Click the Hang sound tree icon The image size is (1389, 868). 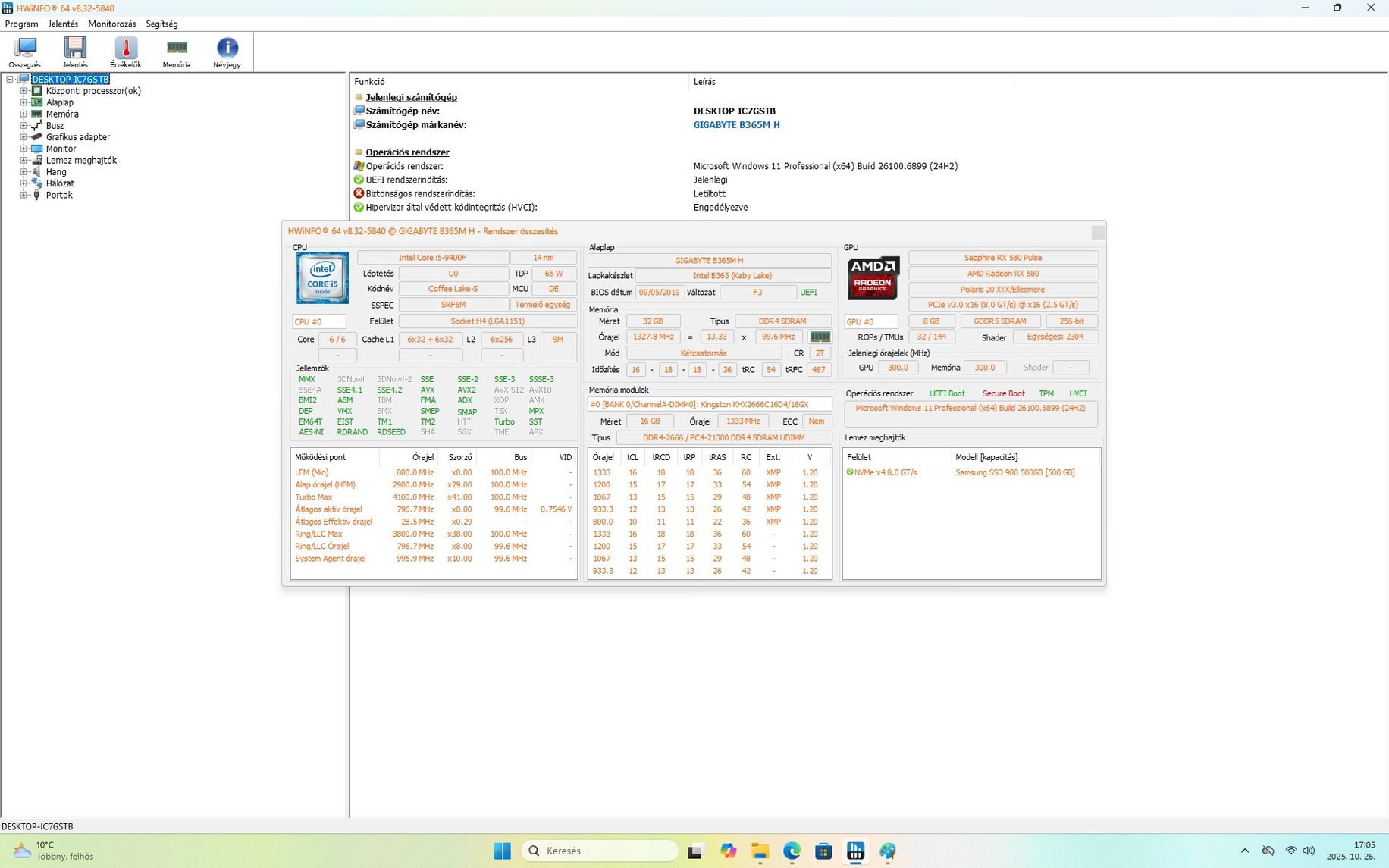pyautogui.click(x=36, y=172)
